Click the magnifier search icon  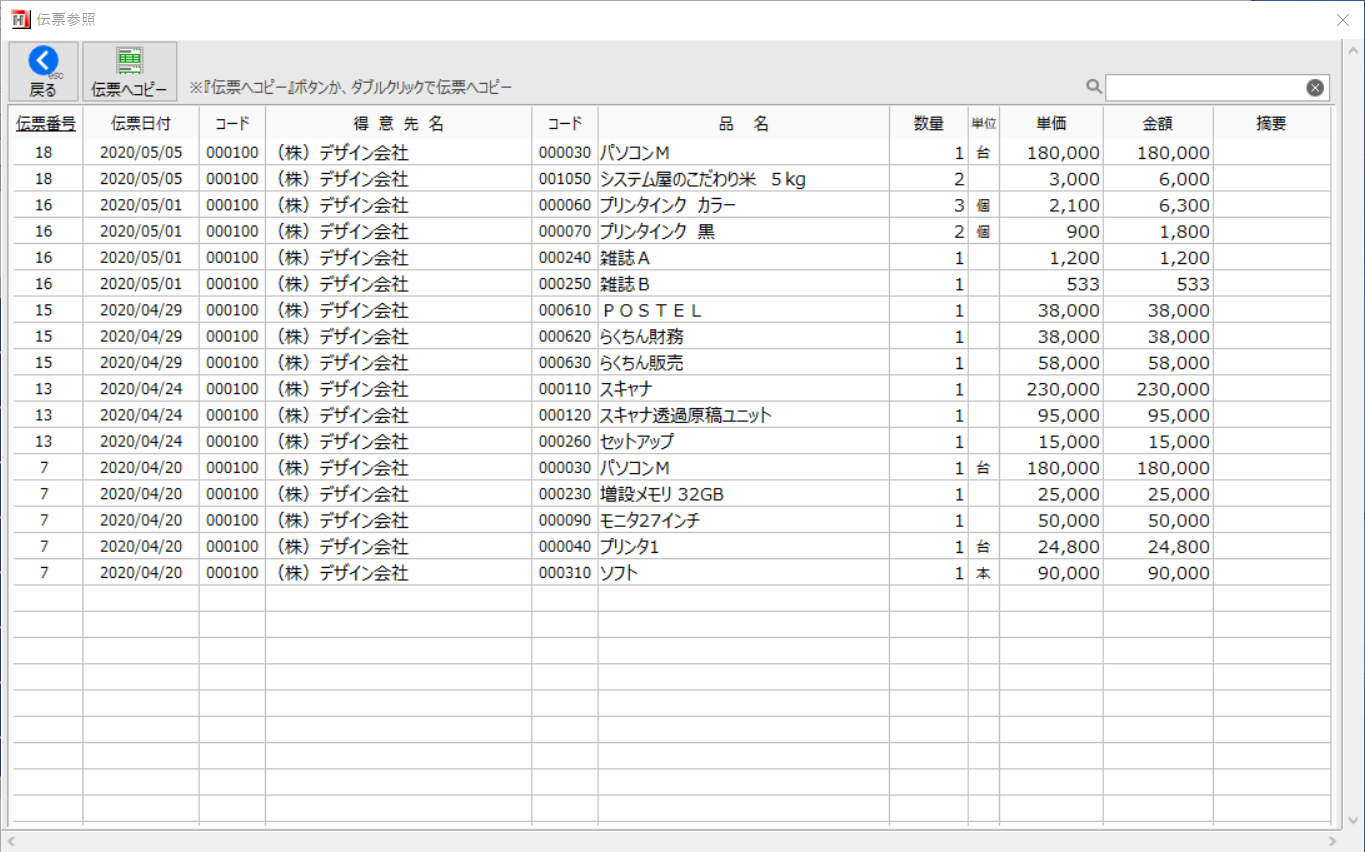[x=1094, y=87]
